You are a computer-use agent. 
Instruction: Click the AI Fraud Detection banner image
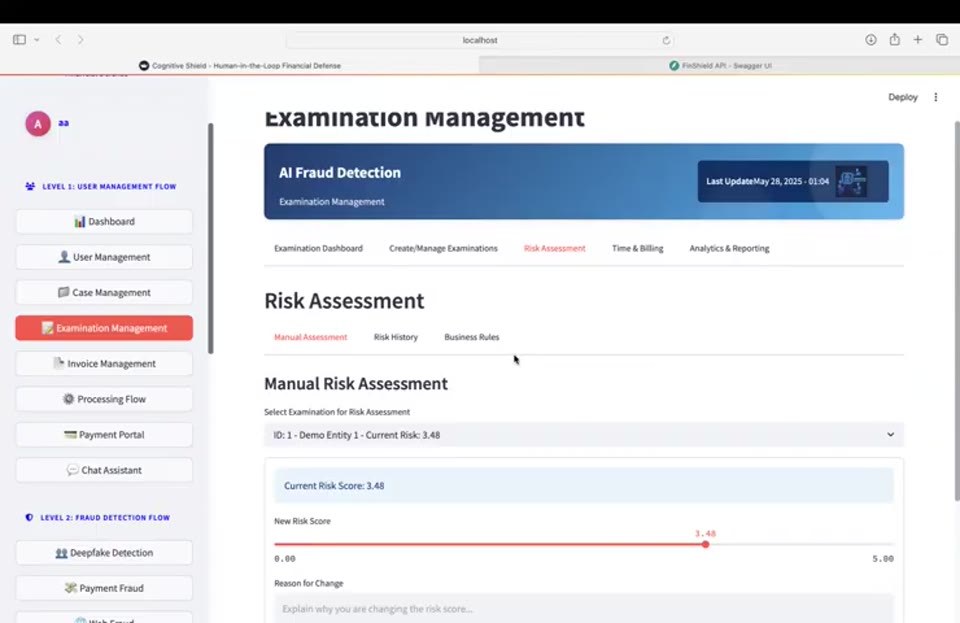(x=851, y=181)
